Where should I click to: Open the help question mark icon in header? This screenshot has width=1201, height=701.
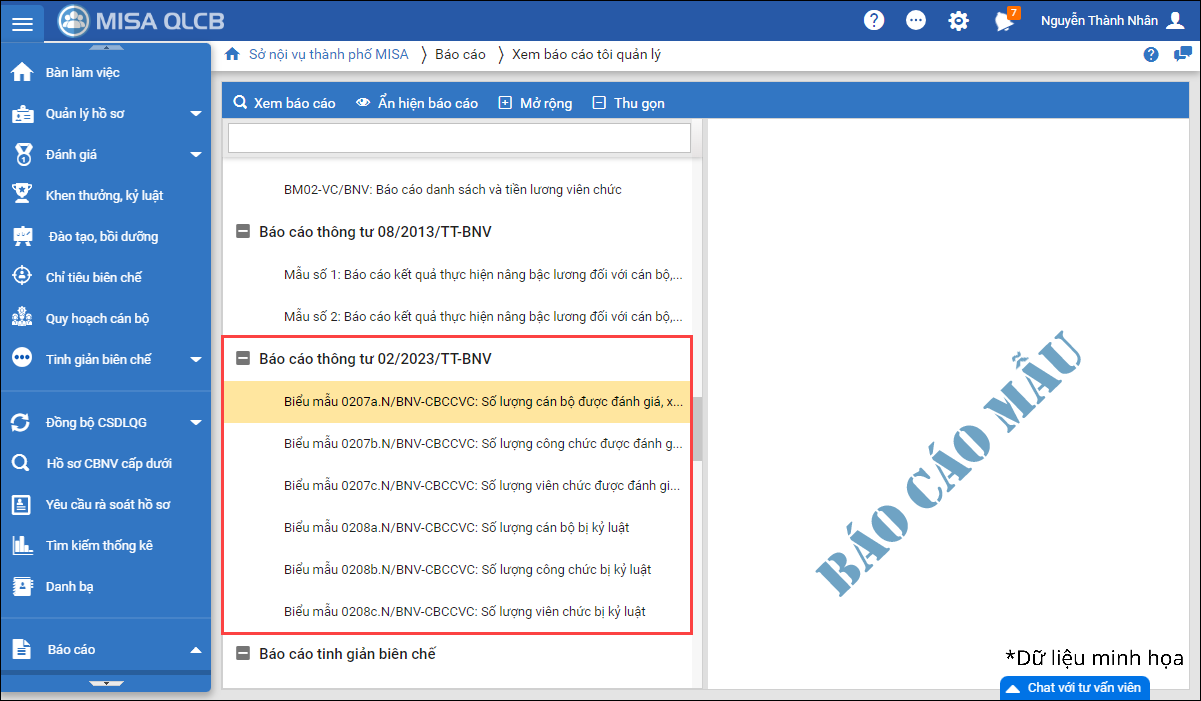click(874, 21)
